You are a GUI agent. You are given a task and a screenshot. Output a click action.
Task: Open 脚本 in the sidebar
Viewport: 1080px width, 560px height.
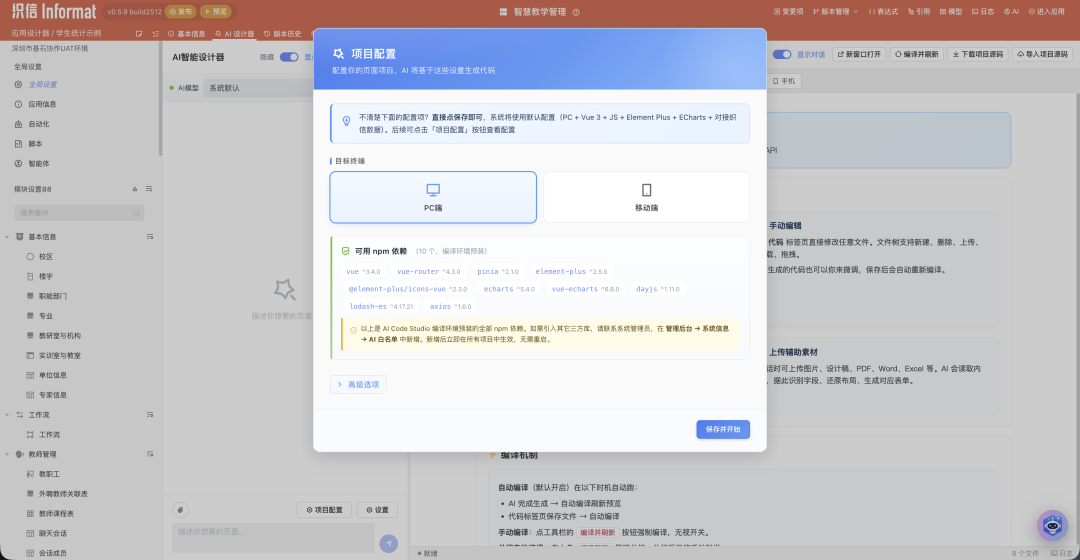(x=35, y=144)
